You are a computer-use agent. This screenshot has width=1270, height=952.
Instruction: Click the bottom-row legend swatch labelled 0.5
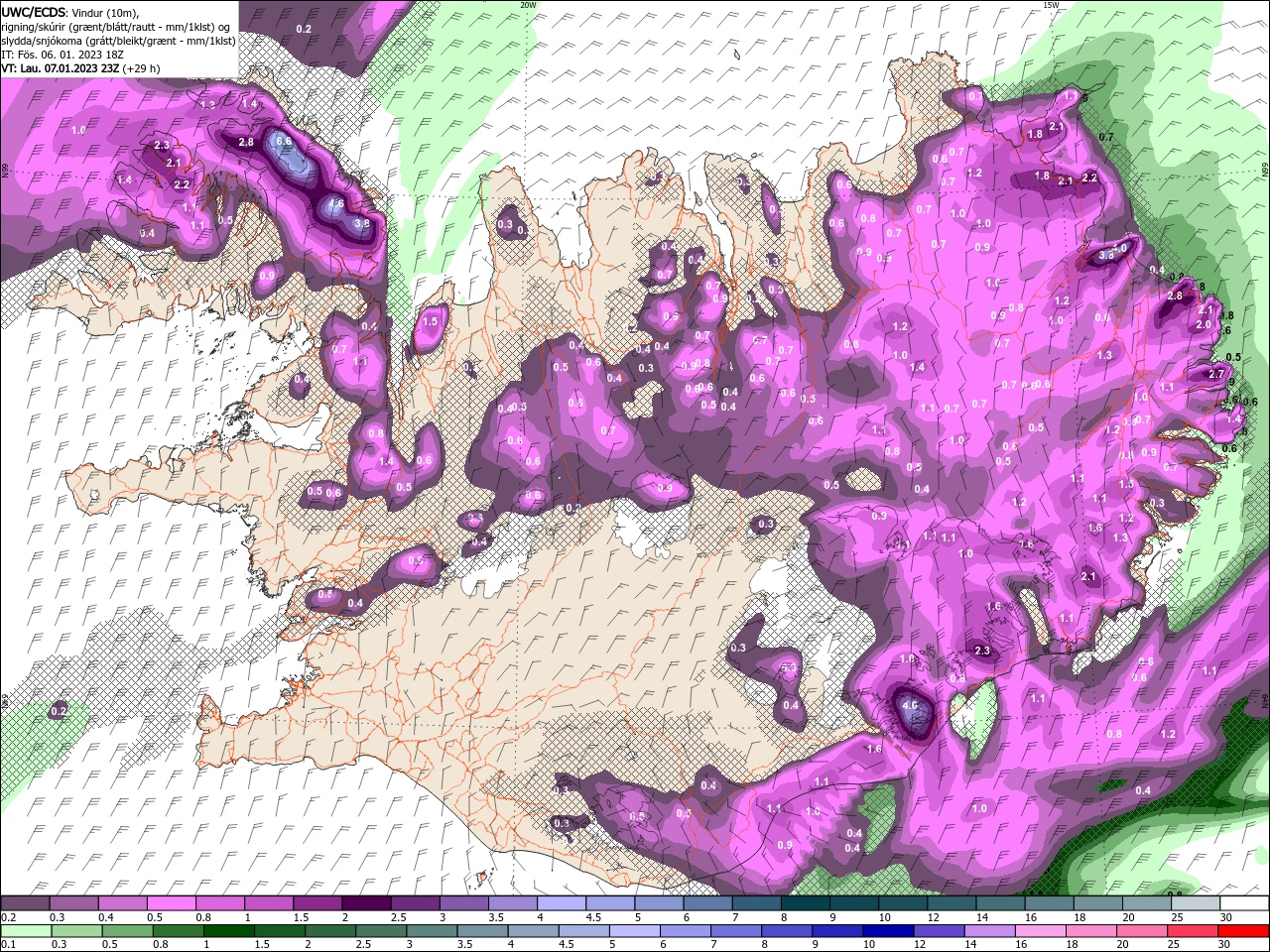pos(127,931)
